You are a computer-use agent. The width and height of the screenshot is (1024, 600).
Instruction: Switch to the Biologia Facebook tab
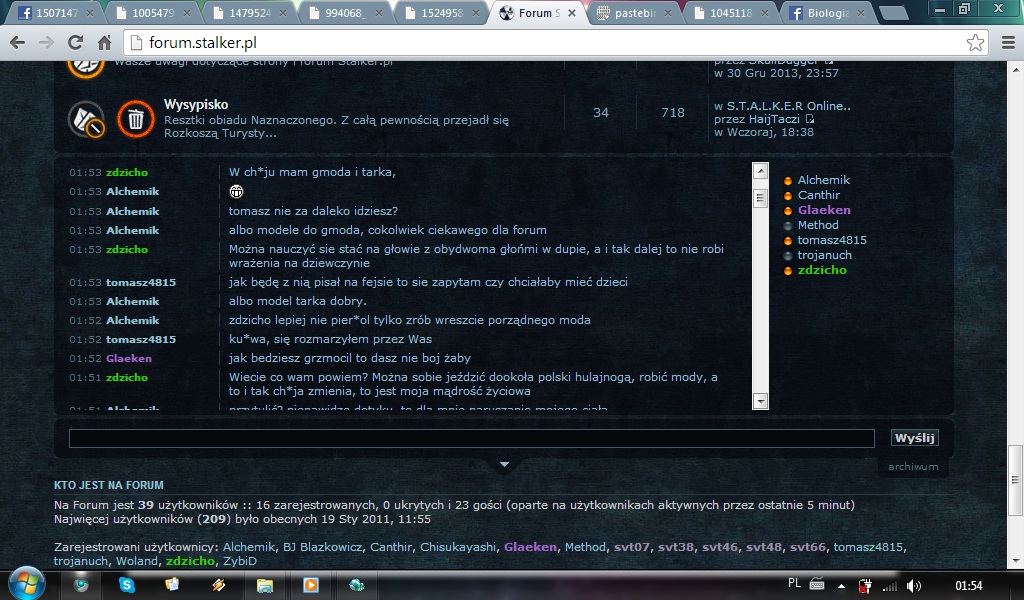(827, 13)
